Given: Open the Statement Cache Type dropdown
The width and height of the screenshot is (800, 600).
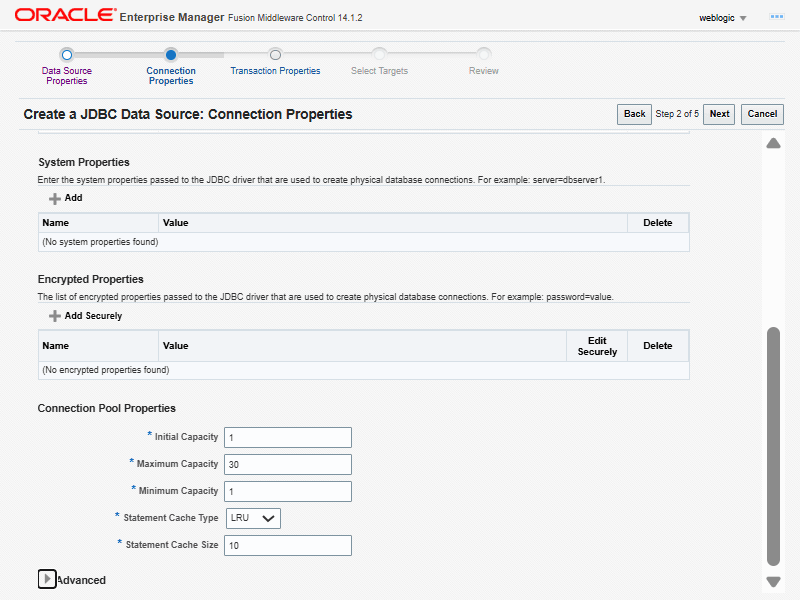Looking at the screenshot, I should [254, 518].
